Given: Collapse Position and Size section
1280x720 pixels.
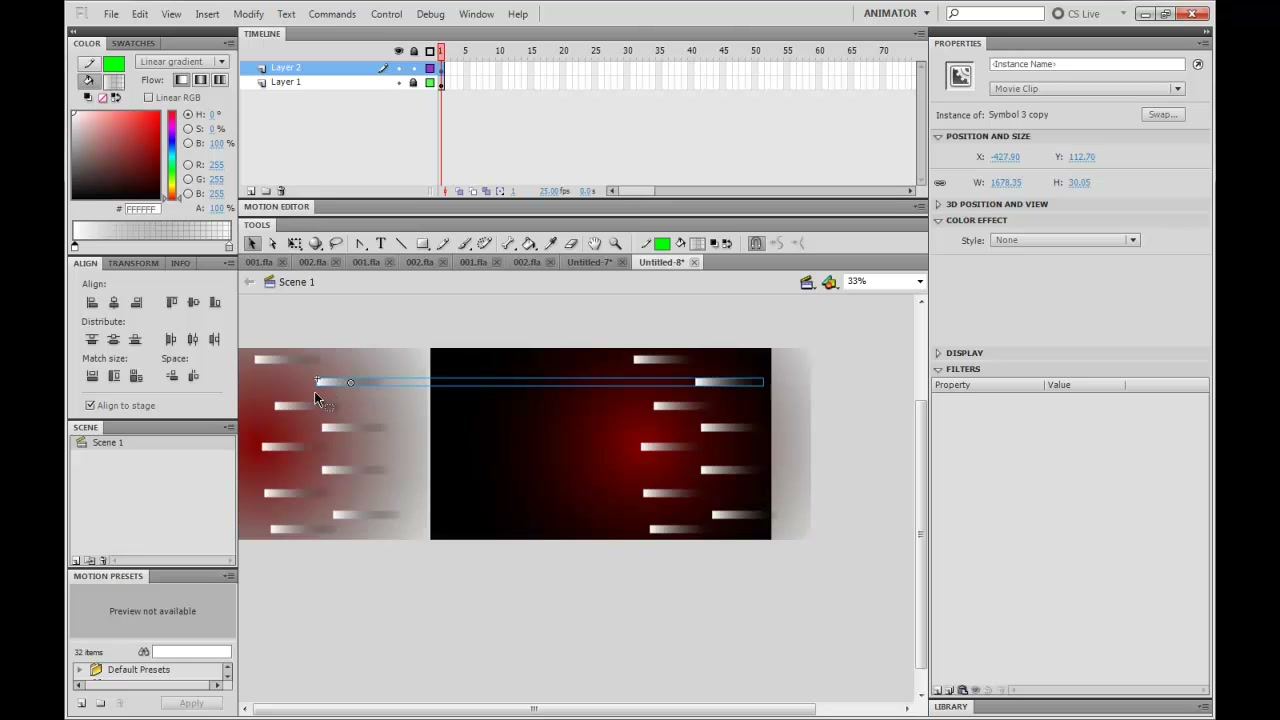Looking at the screenshot, I should click(938, 136).
